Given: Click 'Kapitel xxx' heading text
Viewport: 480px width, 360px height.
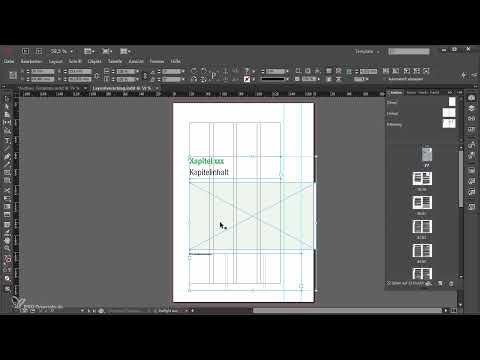Looking at the screenshot, I should (206, 161).
